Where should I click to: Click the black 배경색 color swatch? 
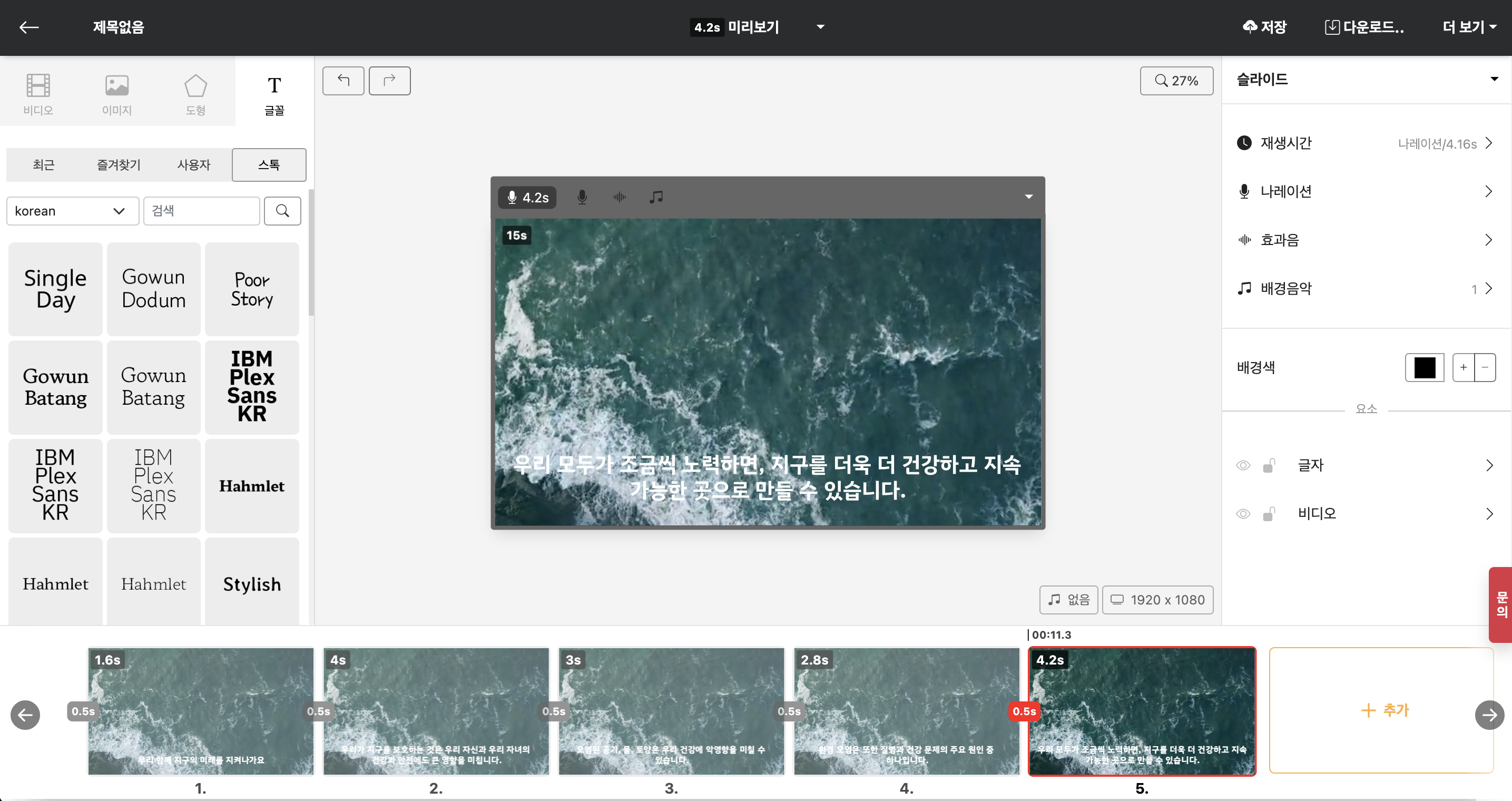pyautogui.click(x=1424, y=368)
